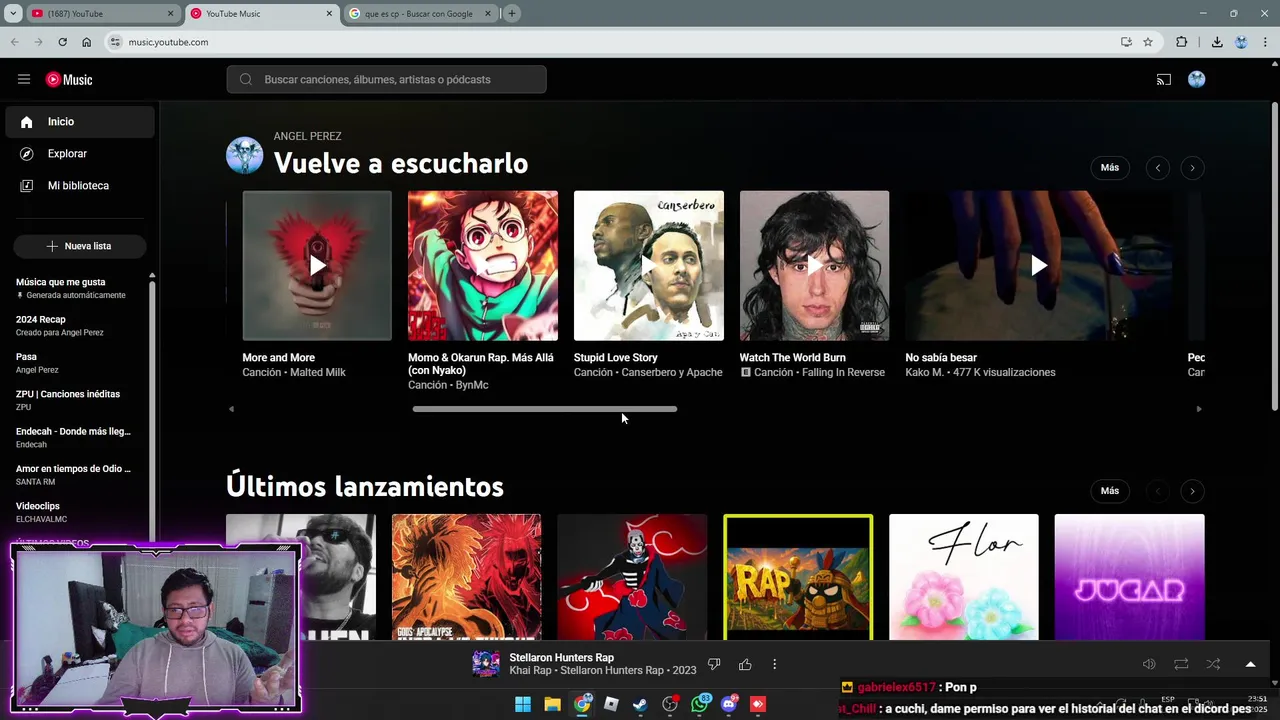Open the browser extensions menu
The width and height of the screenshot is (1280, 720).
[1182, 42]
